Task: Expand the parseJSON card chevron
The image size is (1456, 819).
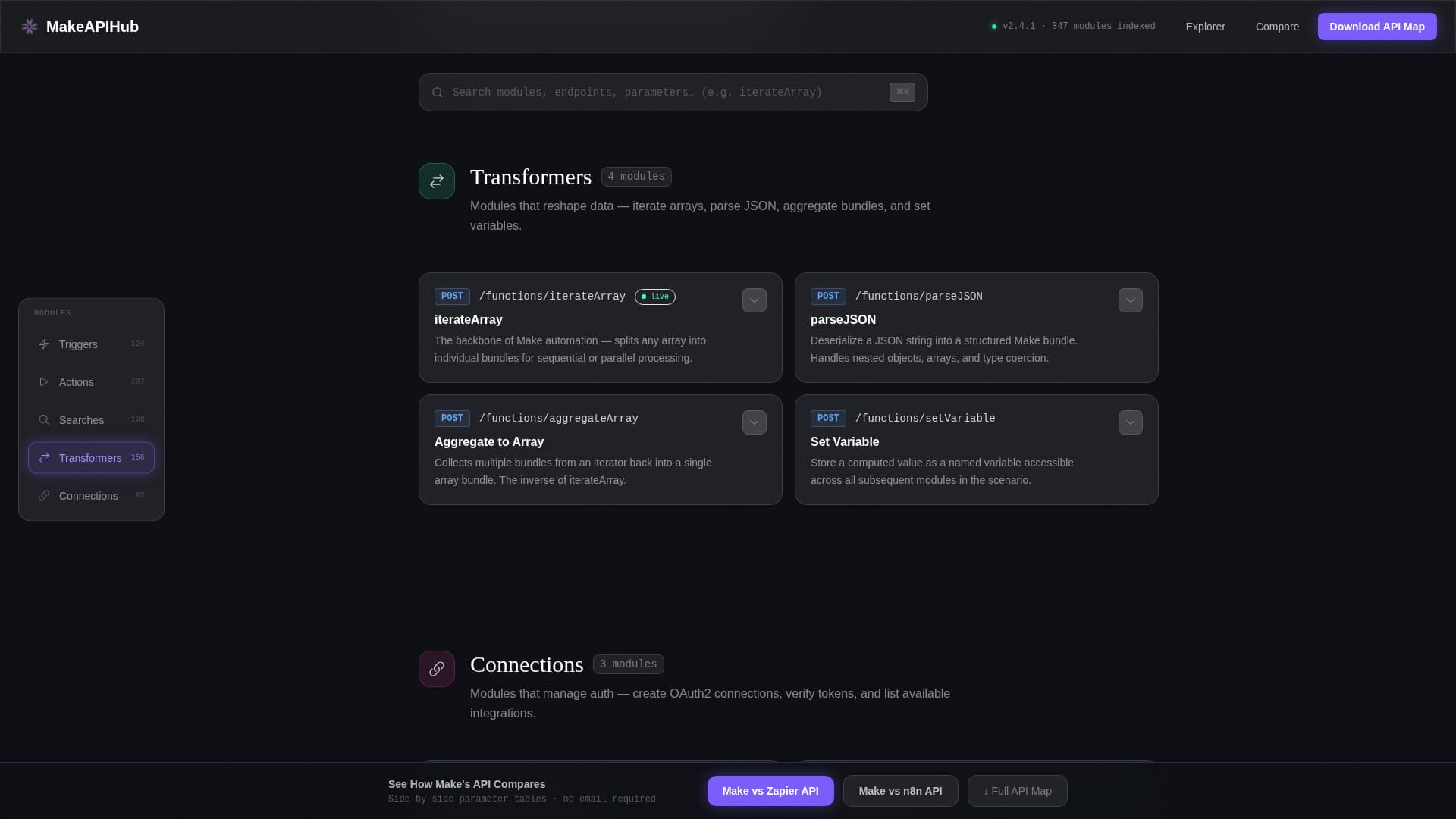Action: click(1131, 300)
